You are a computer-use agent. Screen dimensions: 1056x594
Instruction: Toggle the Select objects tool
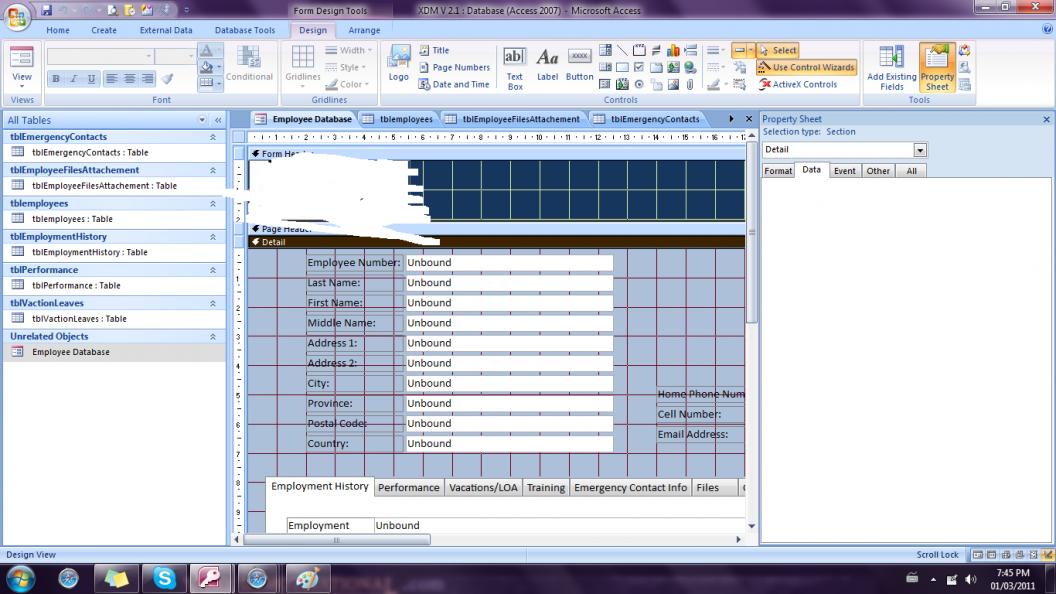(x=778, y=50)
